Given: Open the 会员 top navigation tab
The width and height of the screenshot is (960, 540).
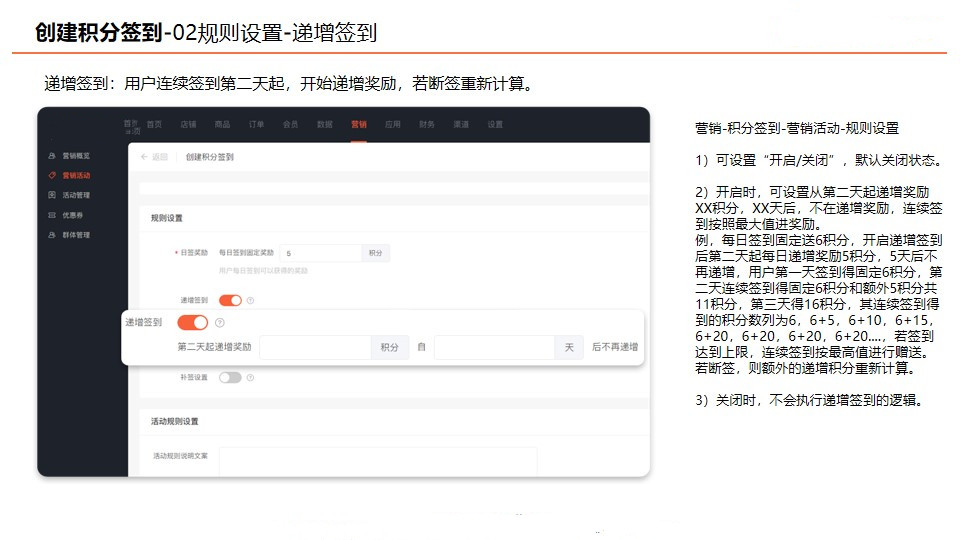Looking at the screenshot, I should pos(290,124).
